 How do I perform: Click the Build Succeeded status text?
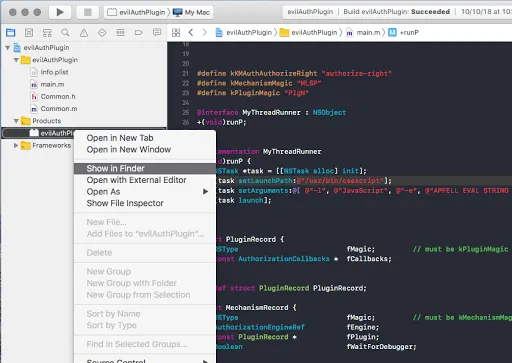click(x=397, y=12)
